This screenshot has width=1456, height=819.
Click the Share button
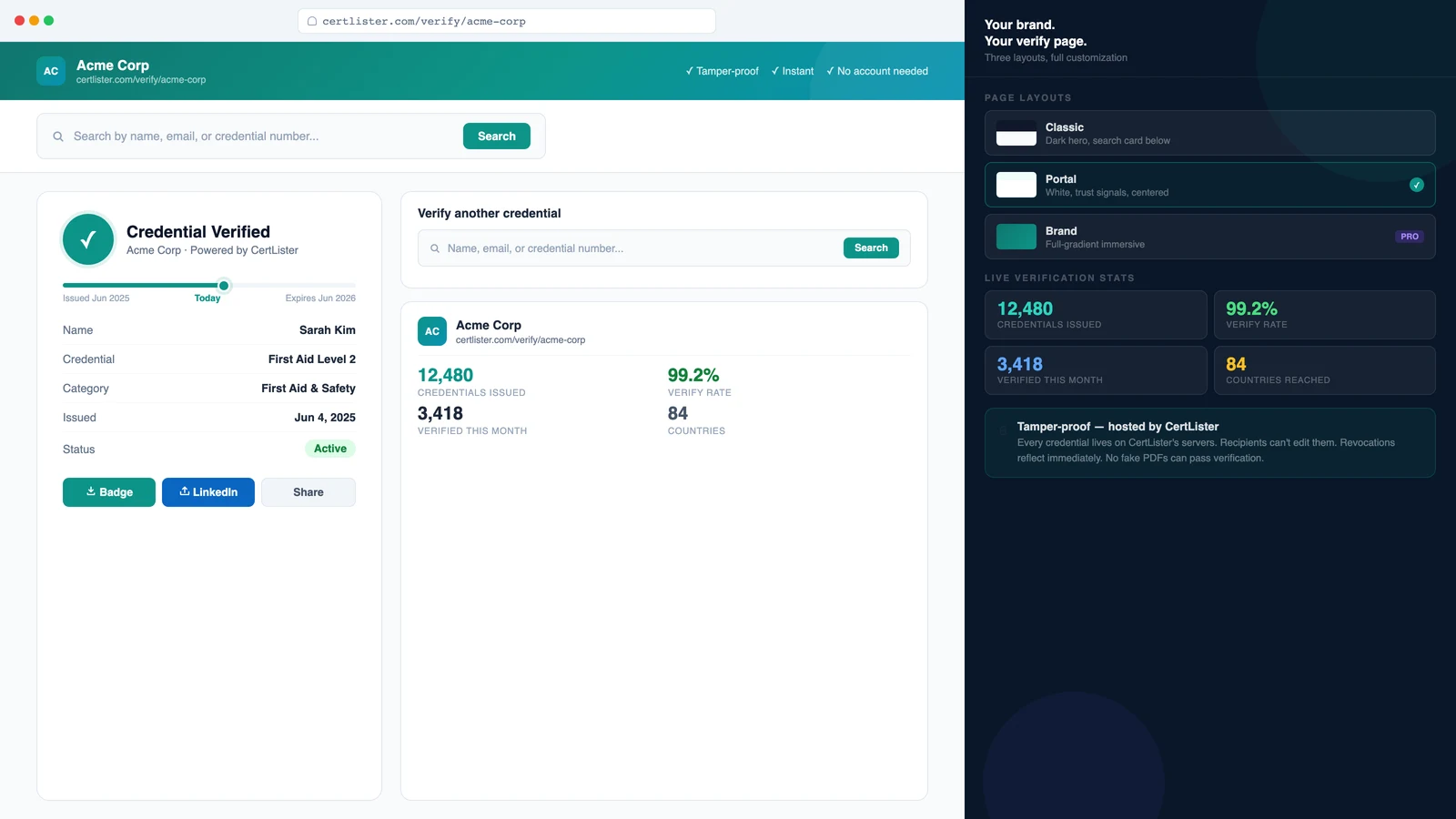pyautogui.click(x=308, y=492)
